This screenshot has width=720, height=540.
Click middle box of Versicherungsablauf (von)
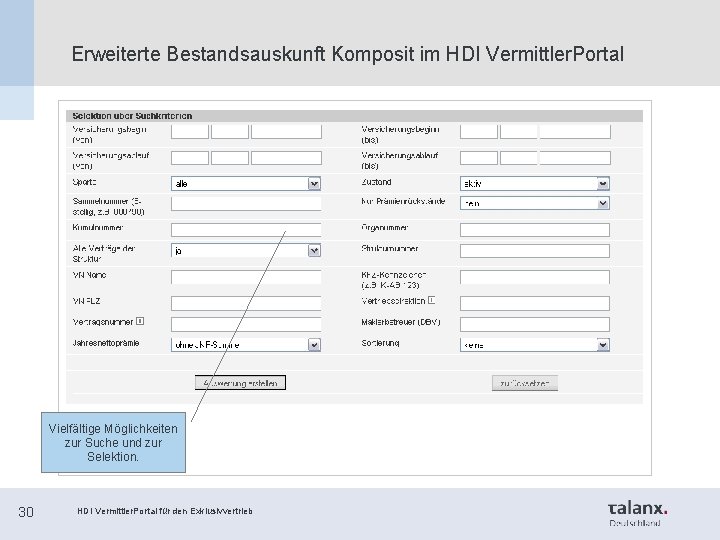pos(230,158)
